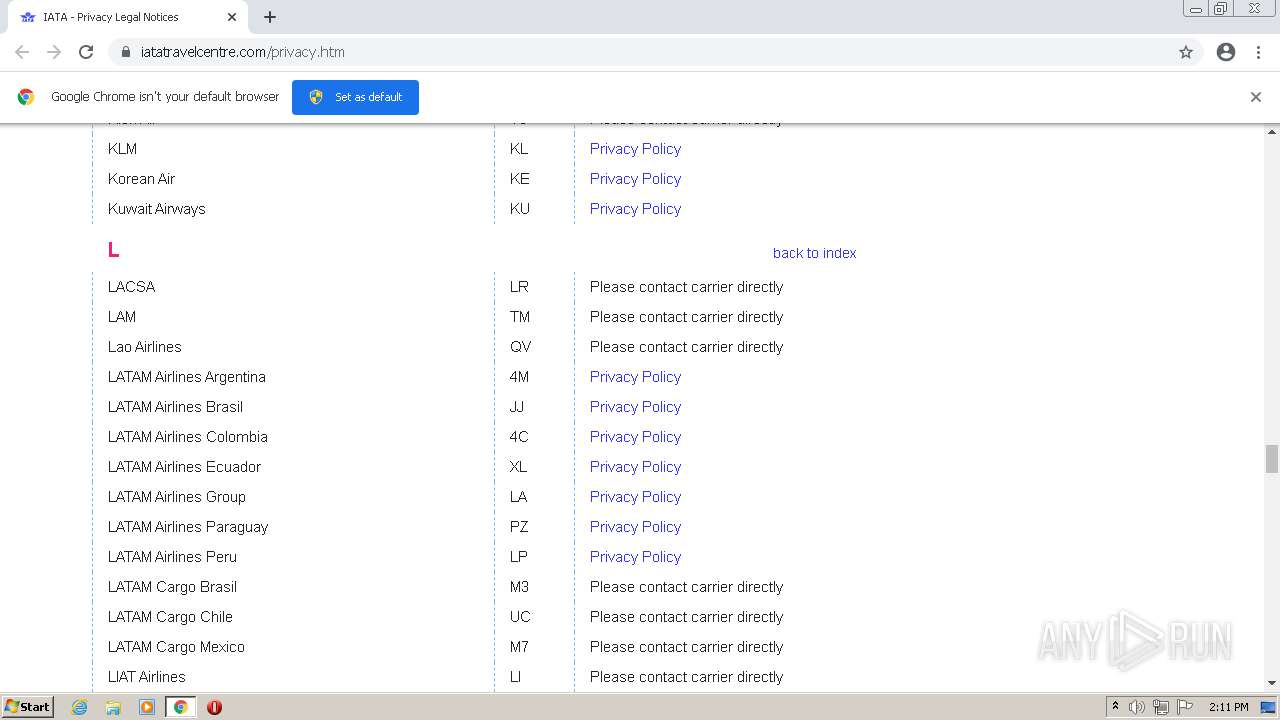Screen dimensions: 1280x720
Task: Click the KL airline code cell
Action: 519,149
